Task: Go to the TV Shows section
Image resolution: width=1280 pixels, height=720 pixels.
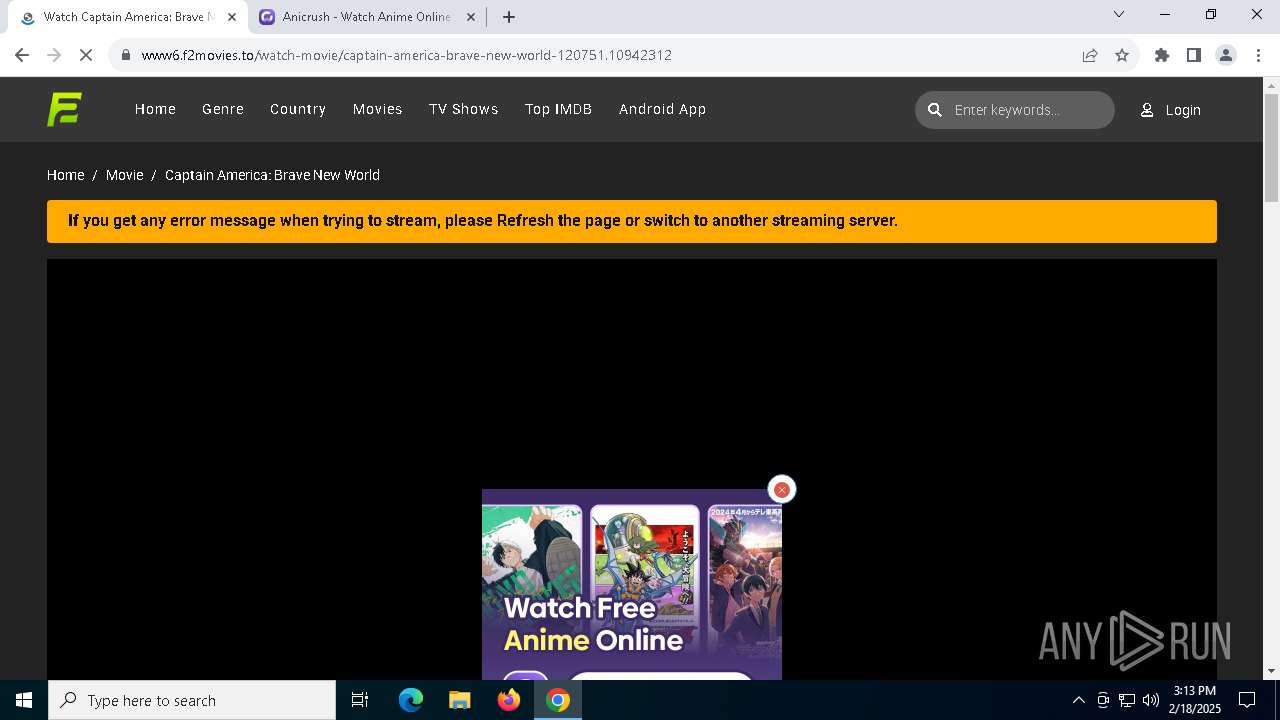Action: [464, 109]
